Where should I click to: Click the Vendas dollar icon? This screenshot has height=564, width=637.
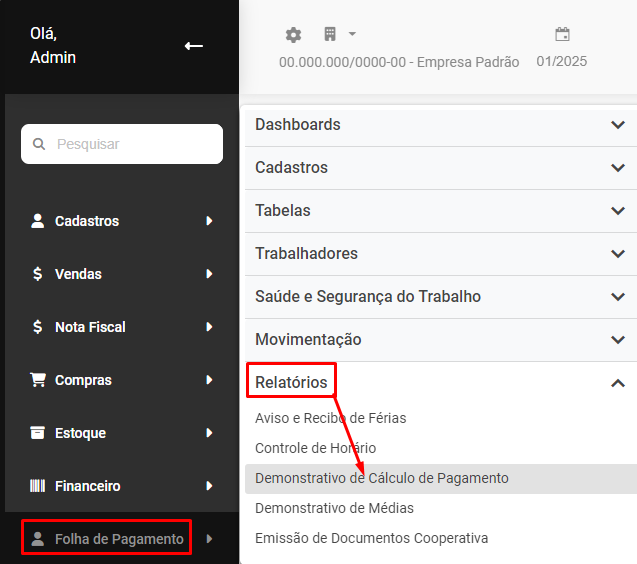[x=37, y=274]
